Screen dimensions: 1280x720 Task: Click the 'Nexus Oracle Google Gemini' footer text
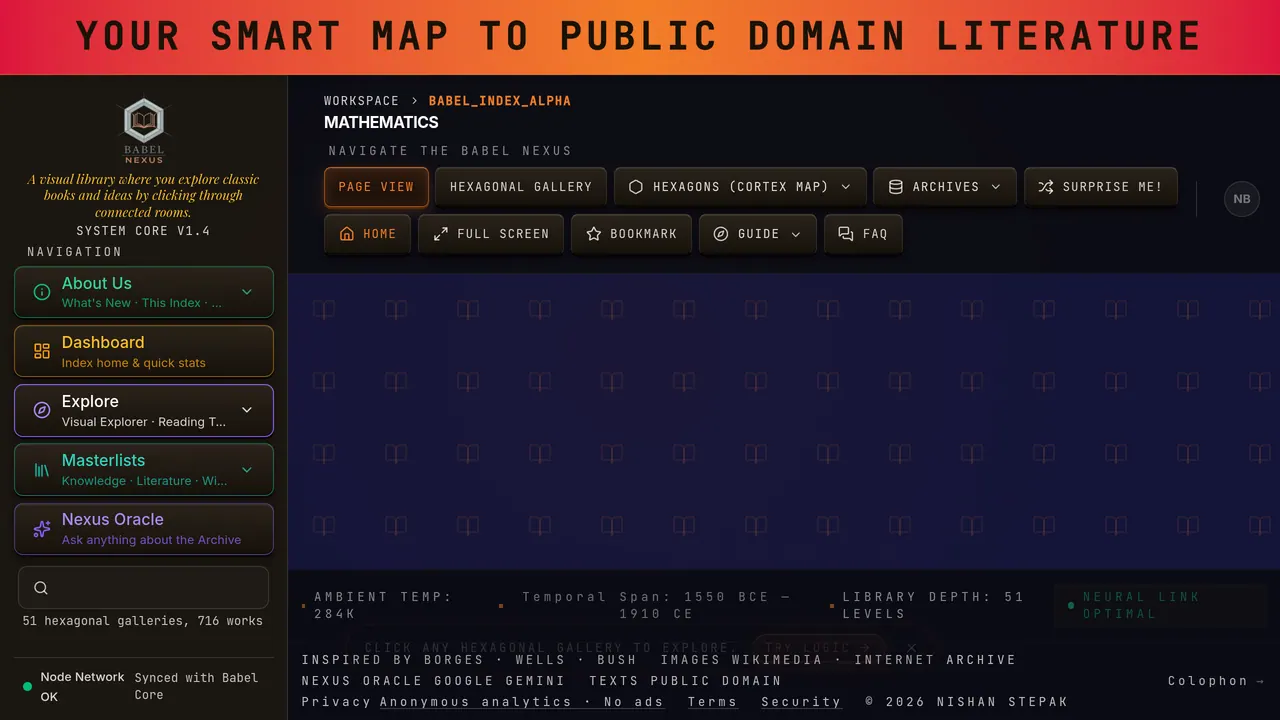pyautogui.click(x=433, y=681)
